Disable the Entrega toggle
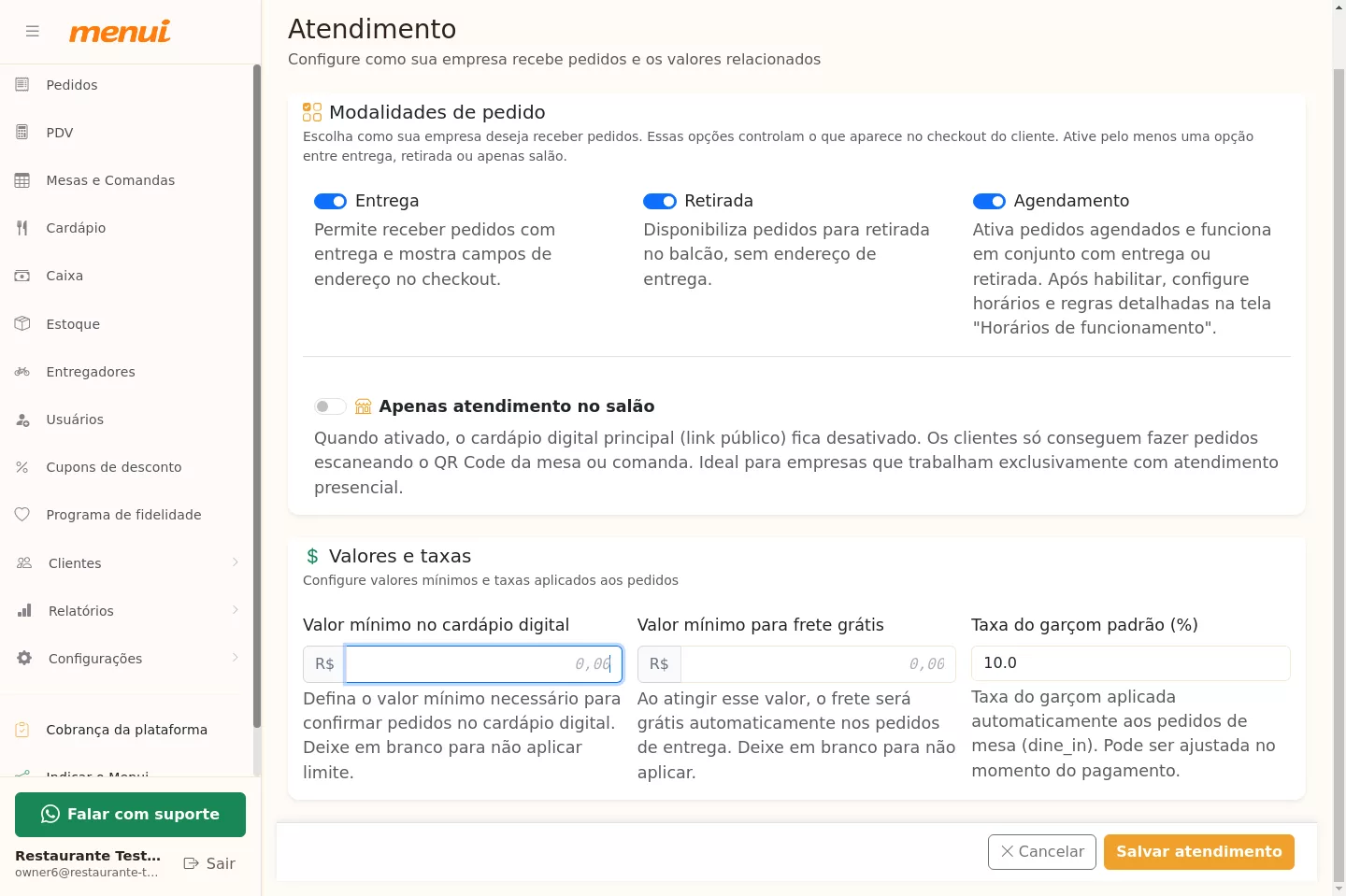 (x=331, y=201)
